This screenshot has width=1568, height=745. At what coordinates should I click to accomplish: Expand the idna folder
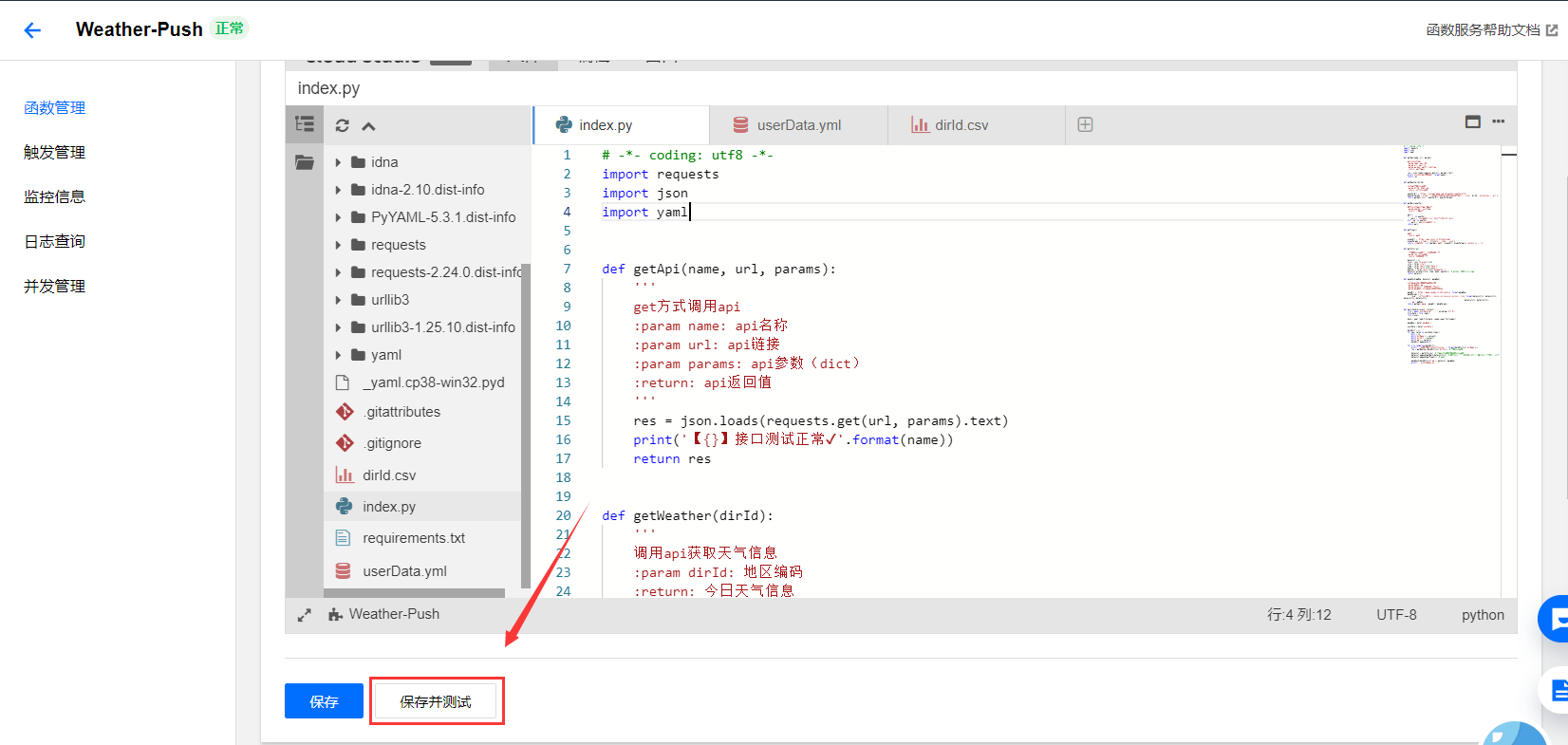[338, 162]
